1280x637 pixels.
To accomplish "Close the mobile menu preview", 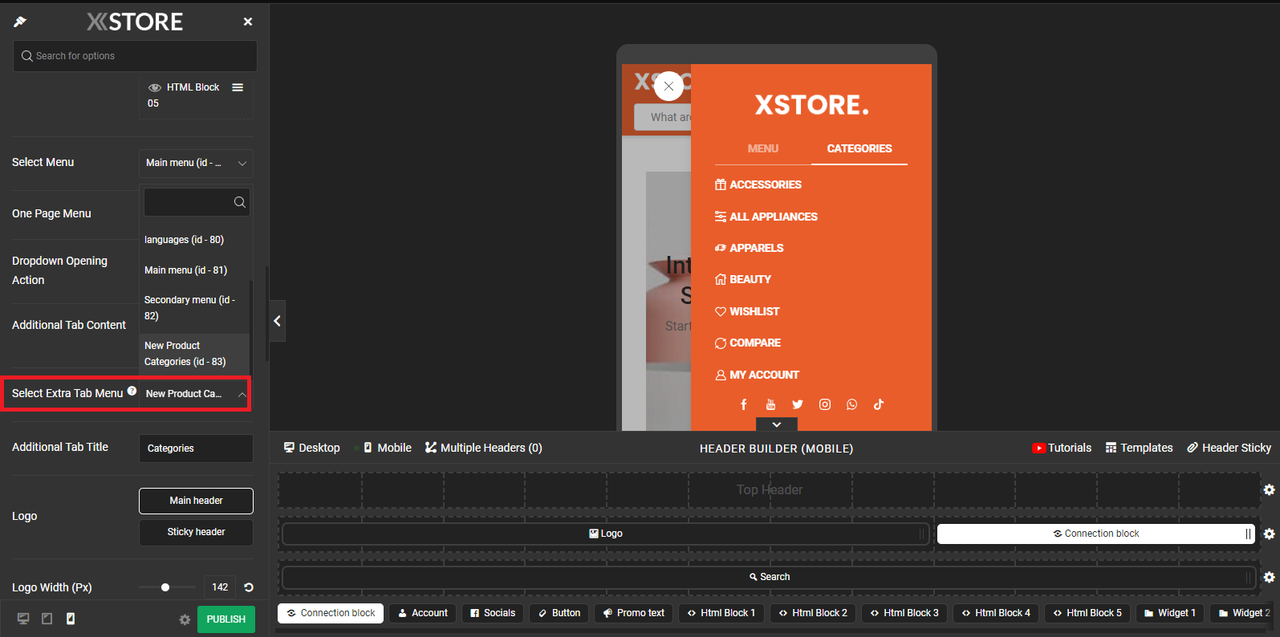I will (x=669, y=86).
